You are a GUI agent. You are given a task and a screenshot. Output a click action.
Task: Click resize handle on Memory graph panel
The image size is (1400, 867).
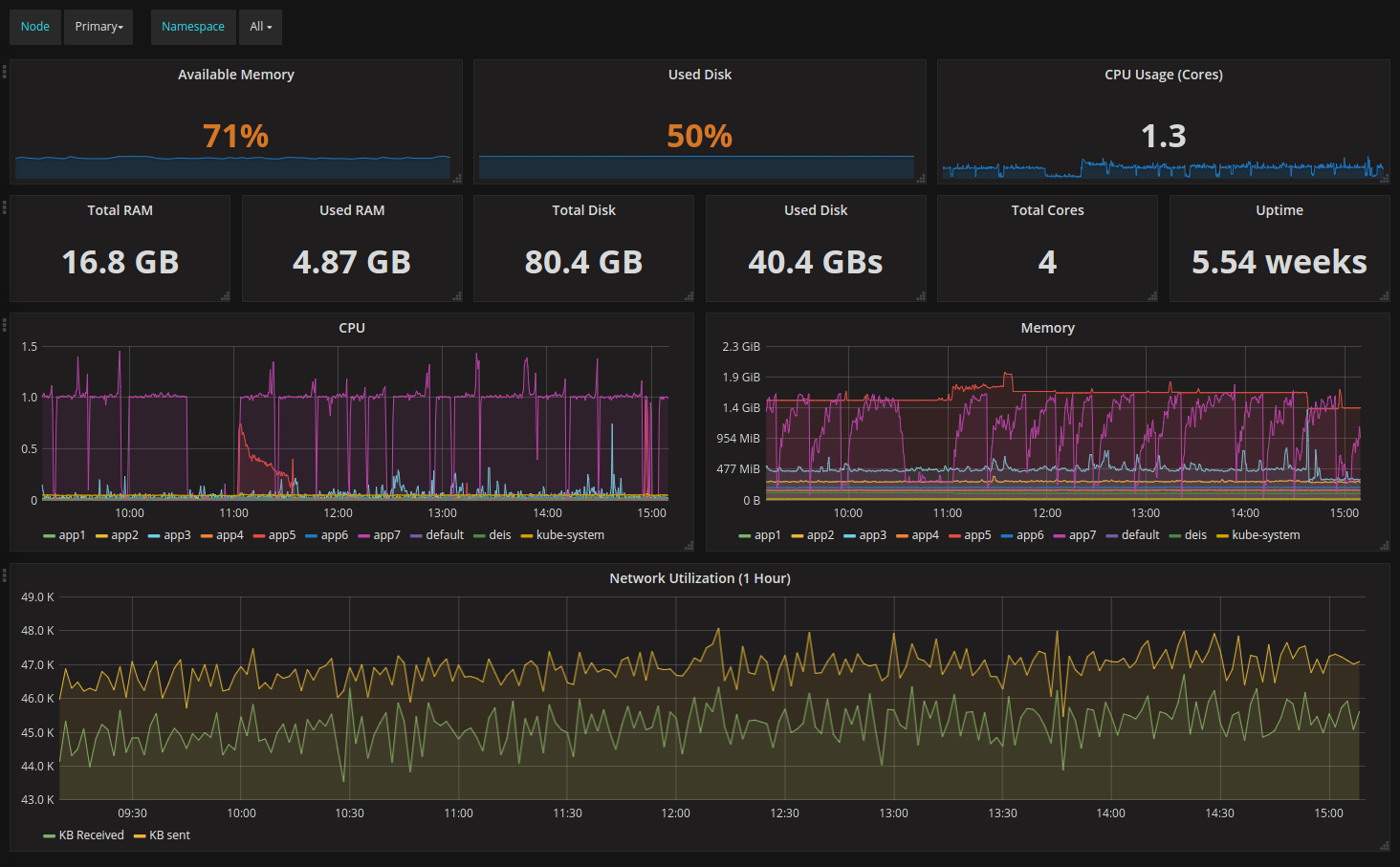[1385, 546]
